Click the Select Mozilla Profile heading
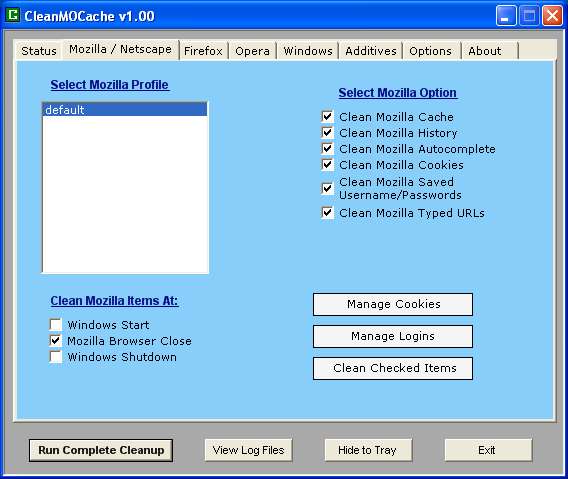568x479 pixels. 110,85
